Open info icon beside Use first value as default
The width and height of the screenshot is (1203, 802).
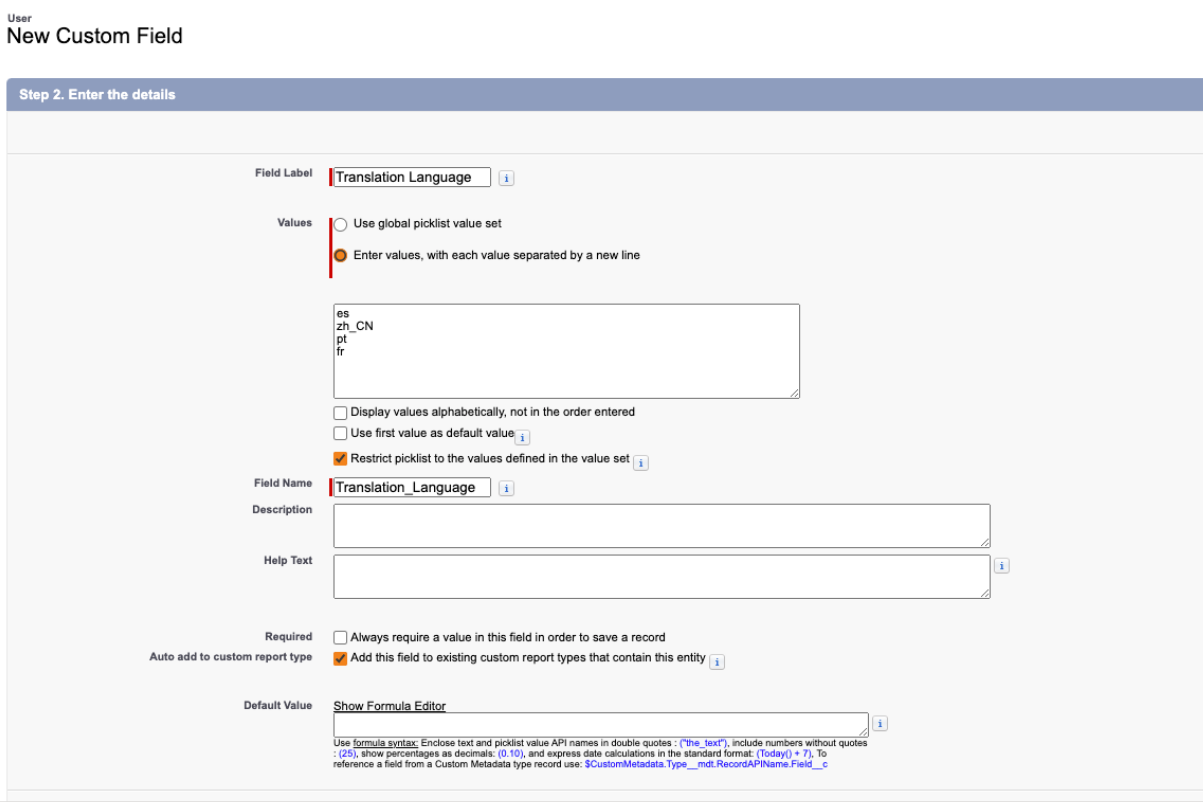522,437
